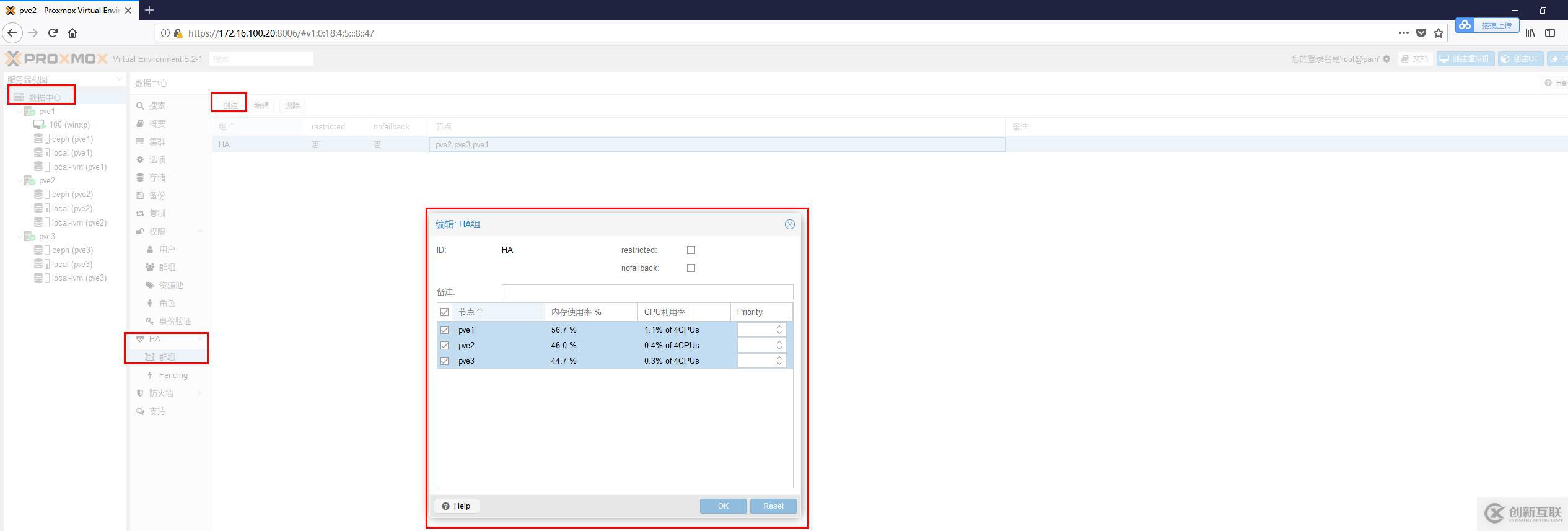1568x531 pixels.
Task: Enable the restricted checkbox
Action: (x=691, y=250)
